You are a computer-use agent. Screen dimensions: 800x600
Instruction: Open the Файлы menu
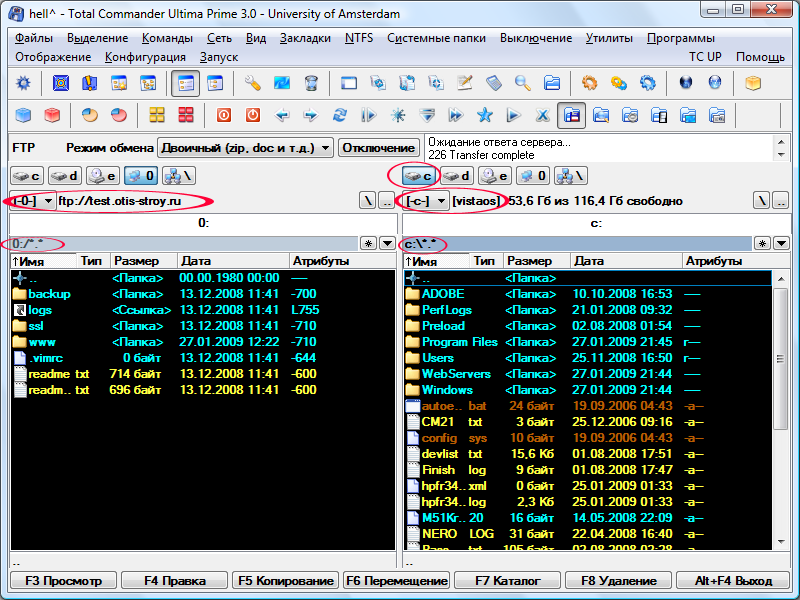(34, 38)
